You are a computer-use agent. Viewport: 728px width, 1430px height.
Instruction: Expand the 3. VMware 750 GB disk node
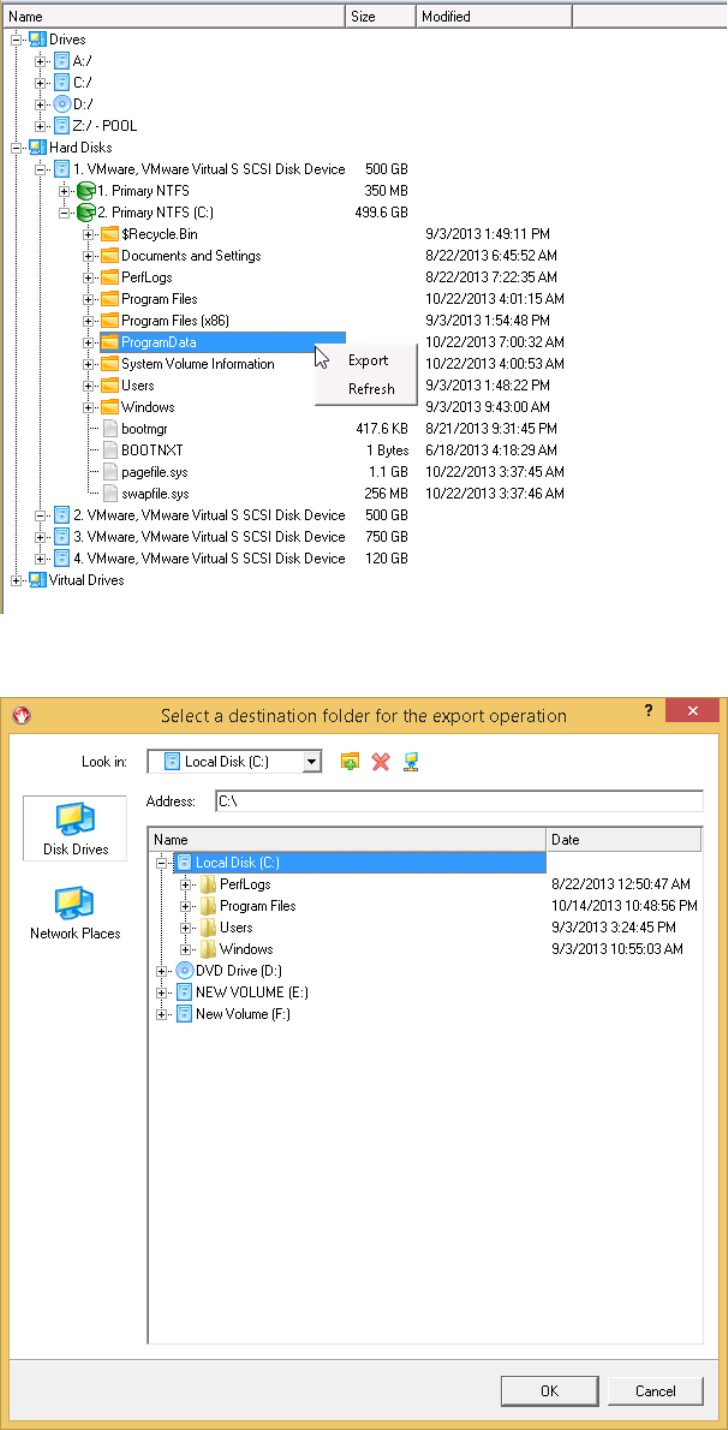(40, 537)
